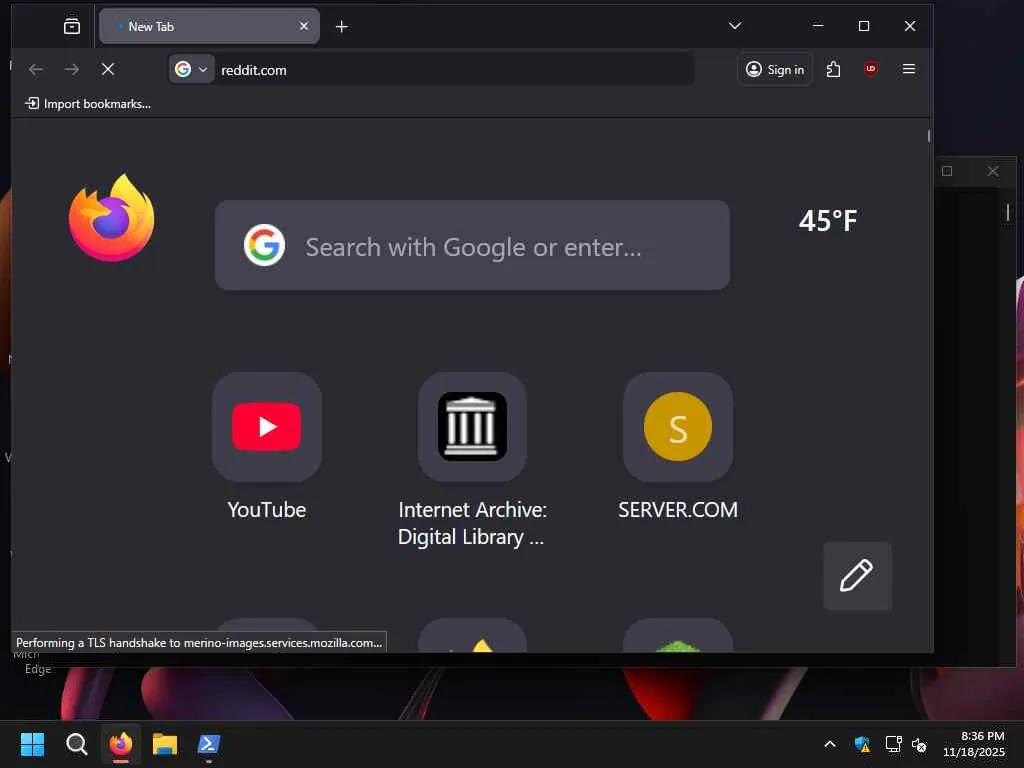Expand the list all tabs chevron
1024x768 pixels.
735,26
